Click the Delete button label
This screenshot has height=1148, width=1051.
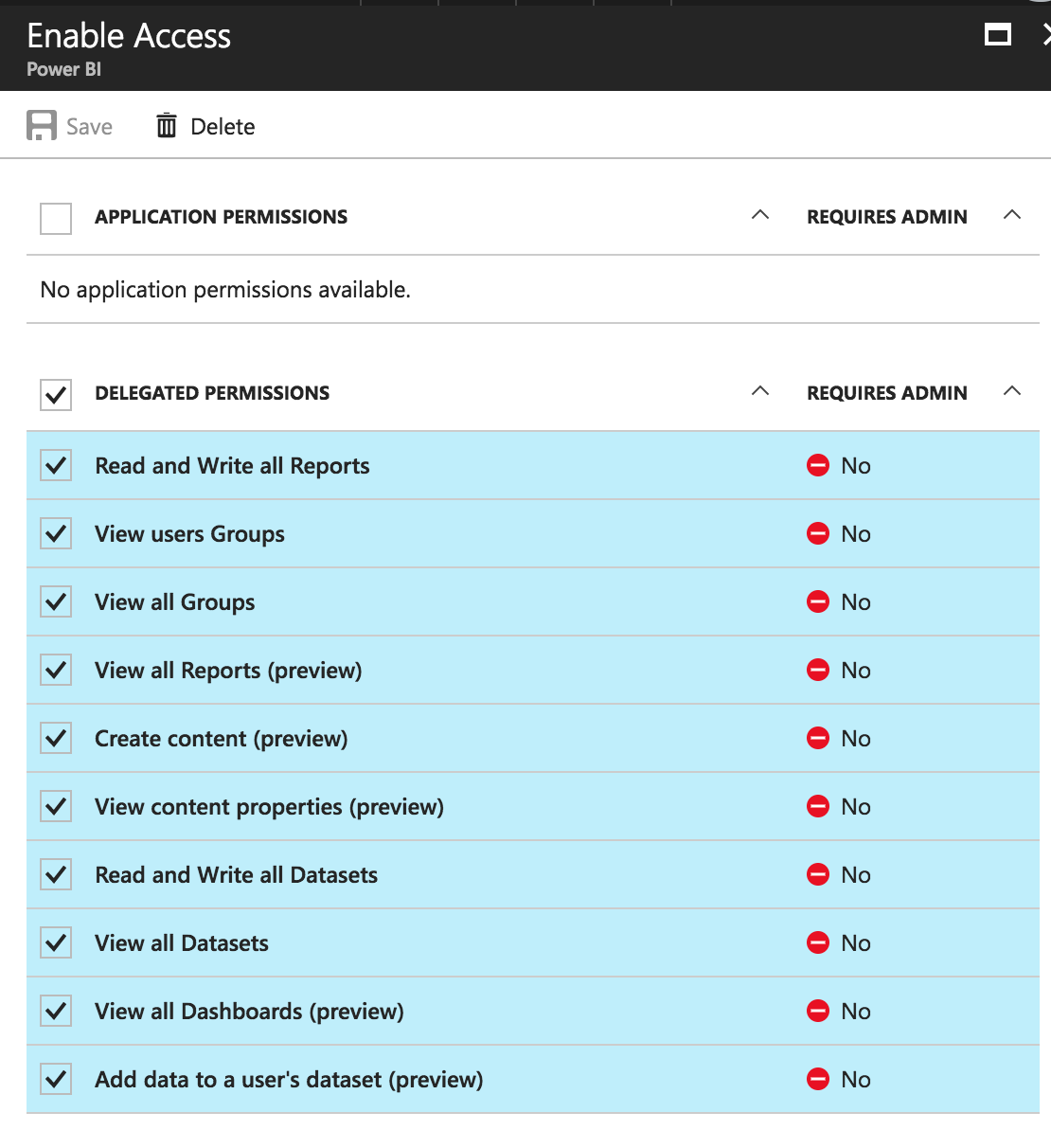[223, 127]
